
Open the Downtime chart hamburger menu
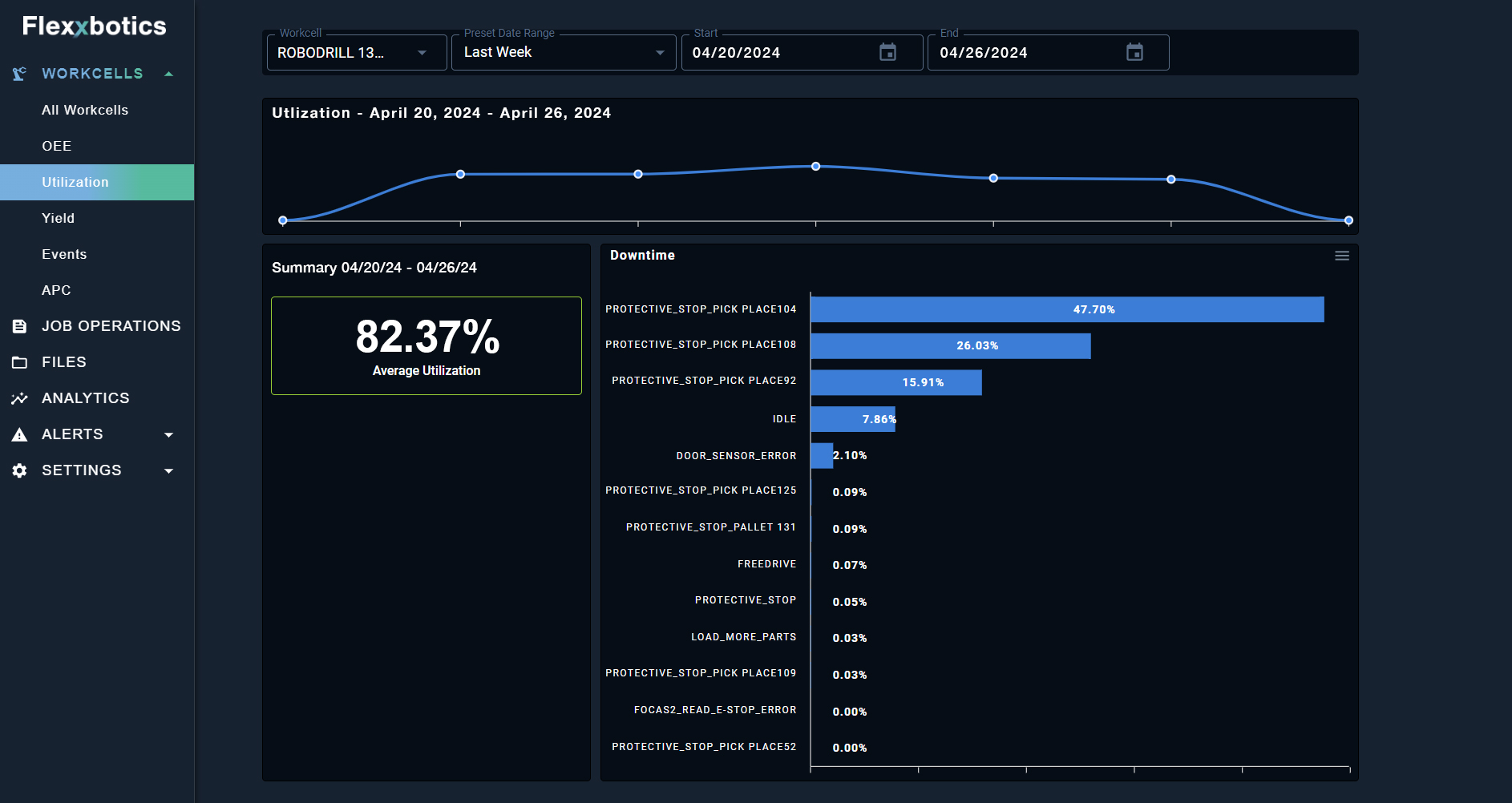pyautogui.click(x=1341, y=256)
